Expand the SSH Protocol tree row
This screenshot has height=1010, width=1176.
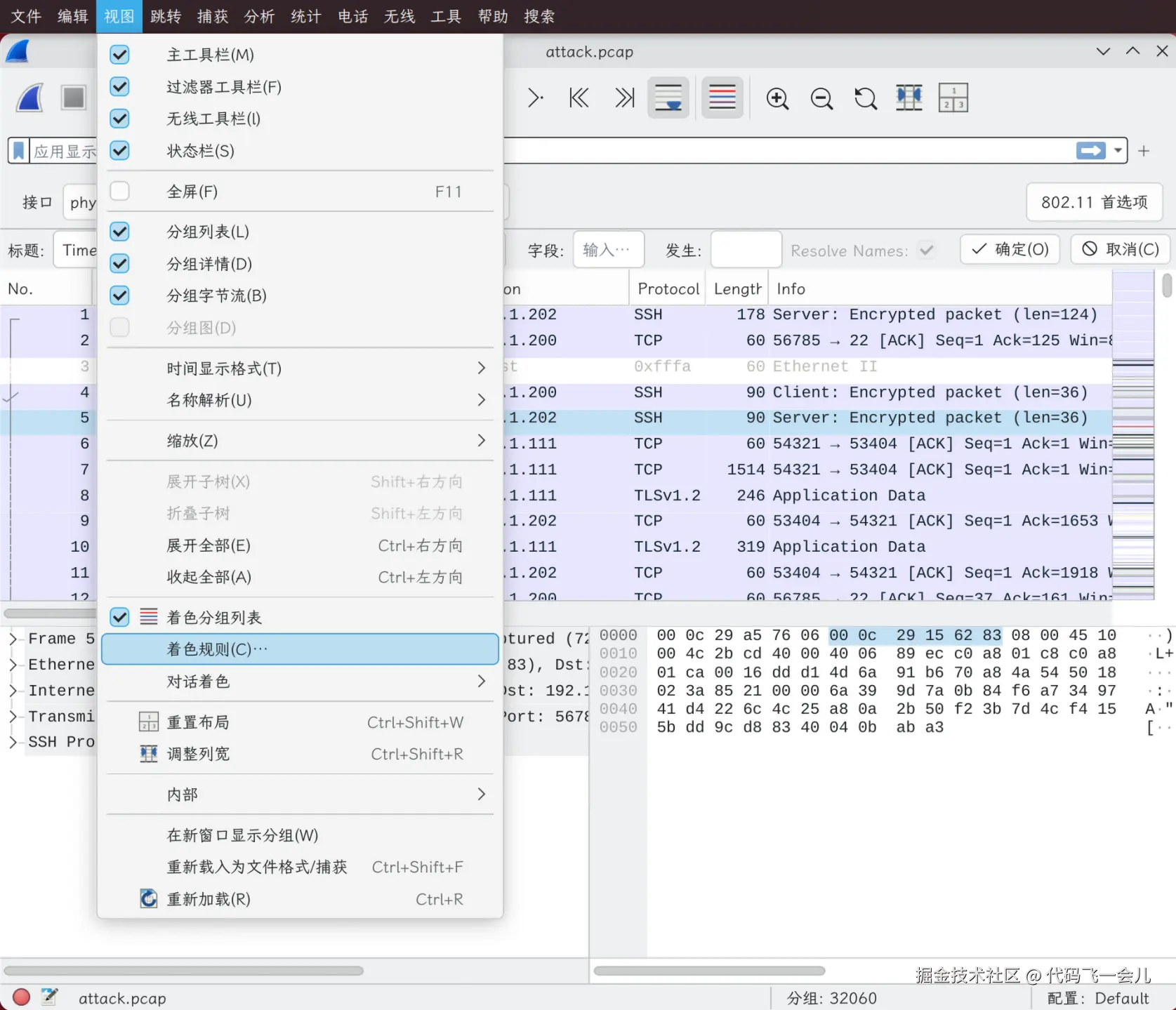13,742
